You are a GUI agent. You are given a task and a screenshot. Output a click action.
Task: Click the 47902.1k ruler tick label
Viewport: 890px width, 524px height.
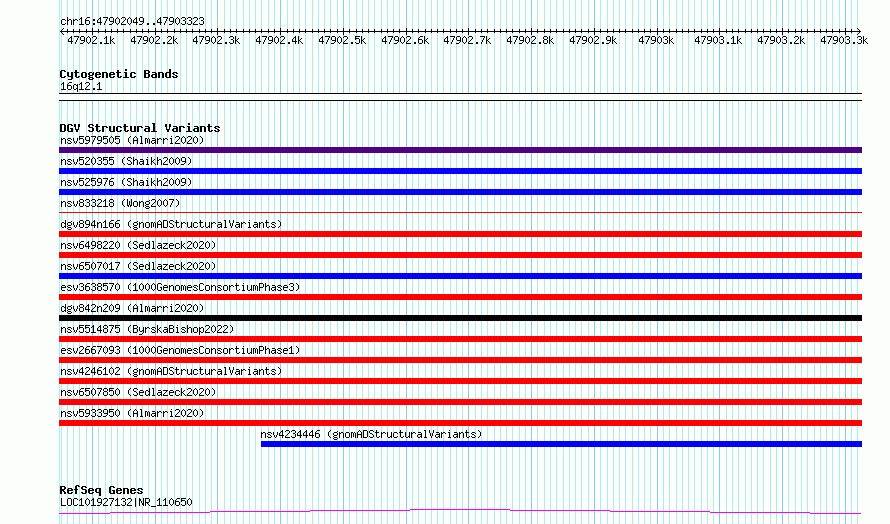[x=91, y=40]
